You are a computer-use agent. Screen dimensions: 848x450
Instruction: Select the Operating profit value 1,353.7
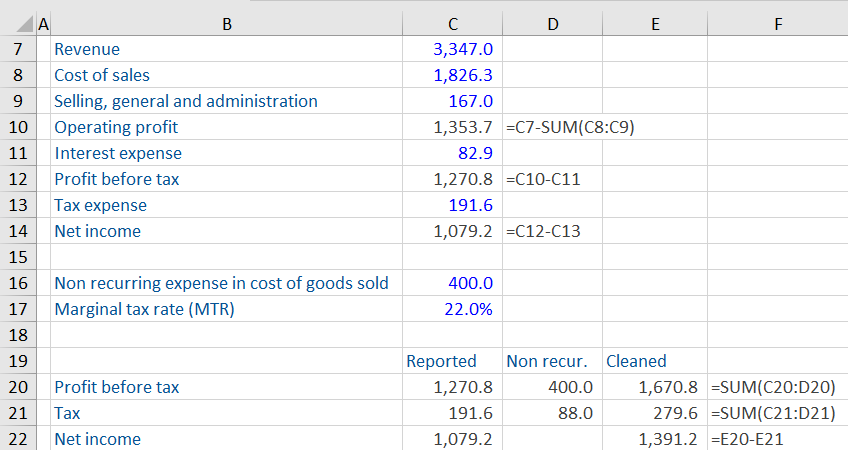452,127
